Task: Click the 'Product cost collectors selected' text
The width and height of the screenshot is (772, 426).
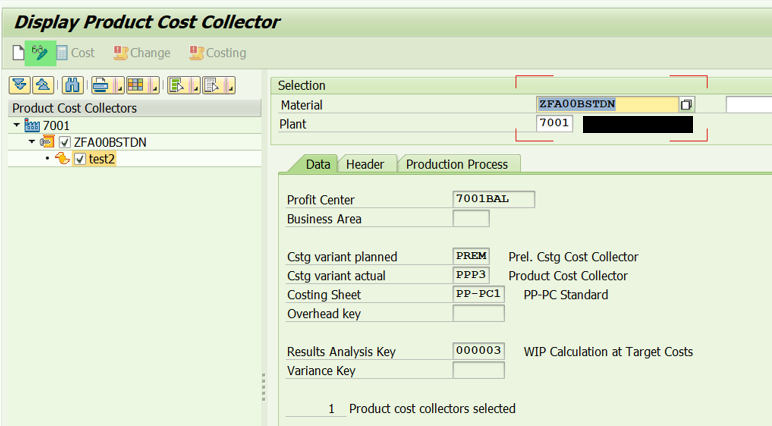Action: coord(432,409)
